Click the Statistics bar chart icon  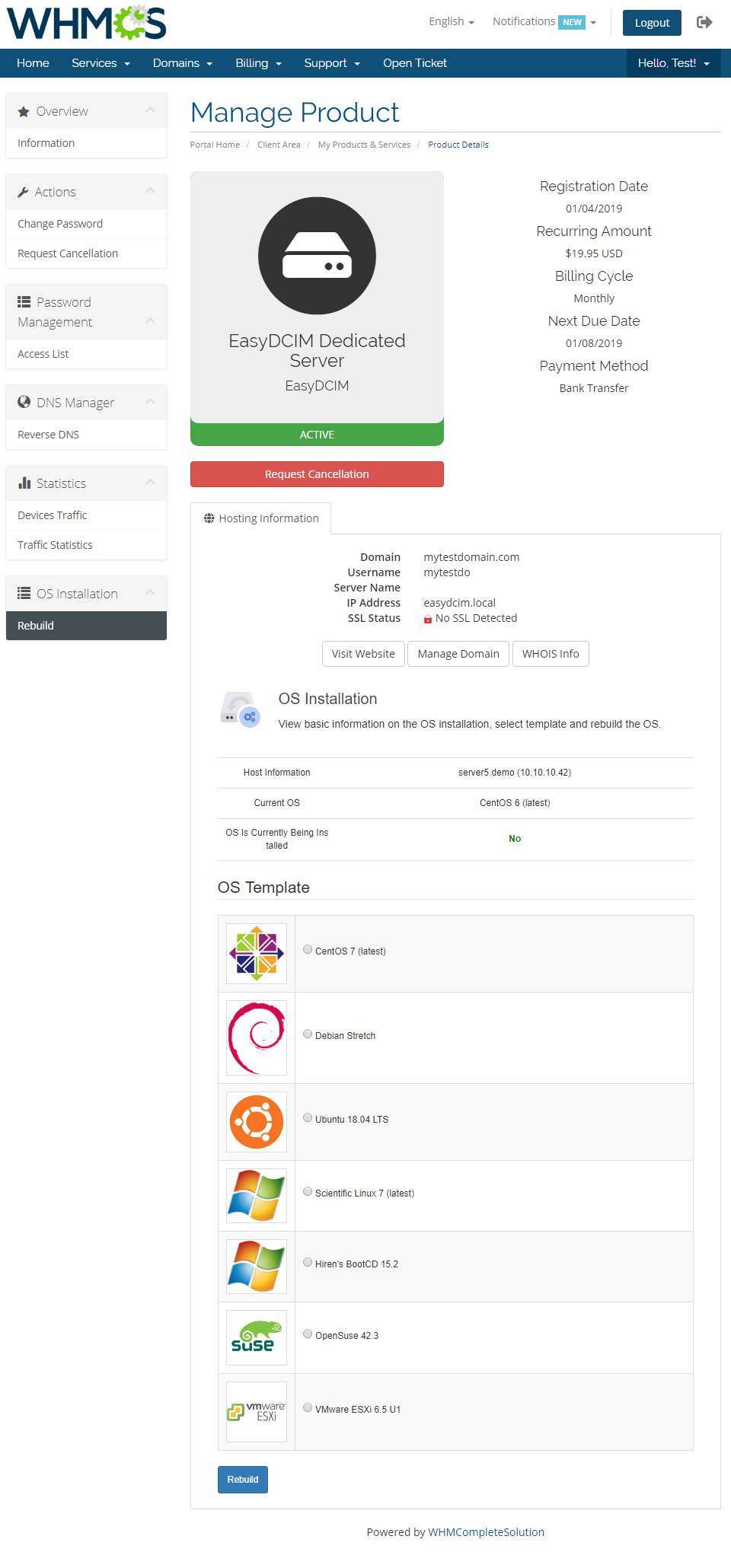(24, 483)
